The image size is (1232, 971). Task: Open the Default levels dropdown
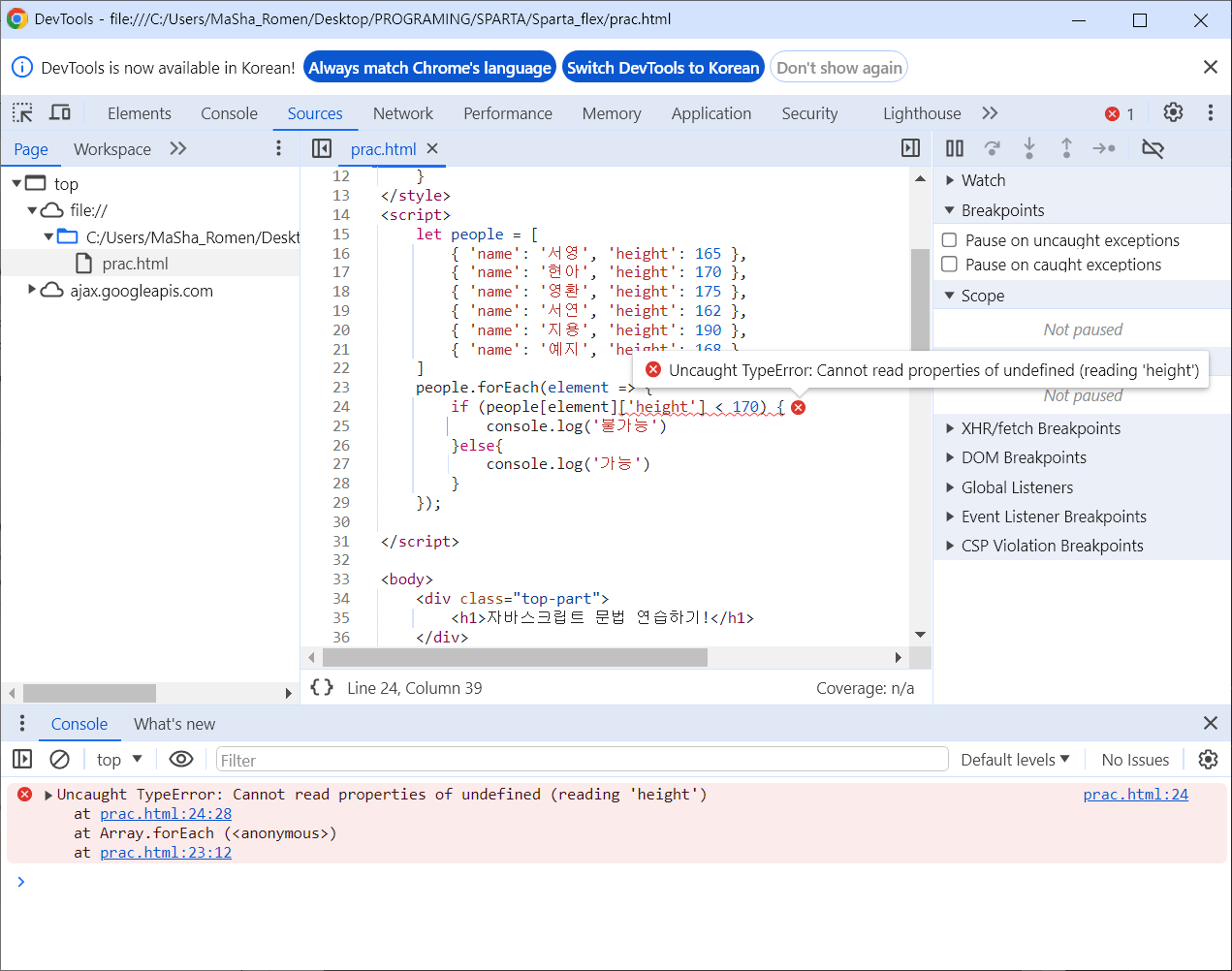[x=1015, y=760]
